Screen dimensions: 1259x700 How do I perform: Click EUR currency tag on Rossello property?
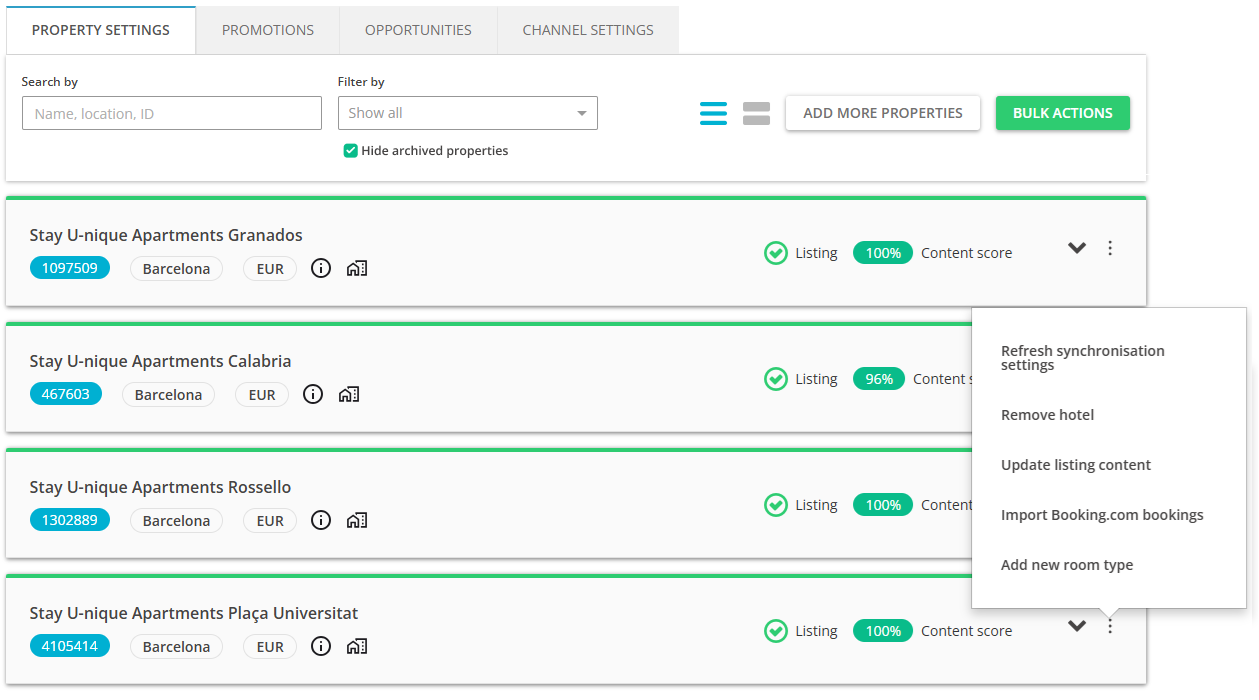click(270, 521)
